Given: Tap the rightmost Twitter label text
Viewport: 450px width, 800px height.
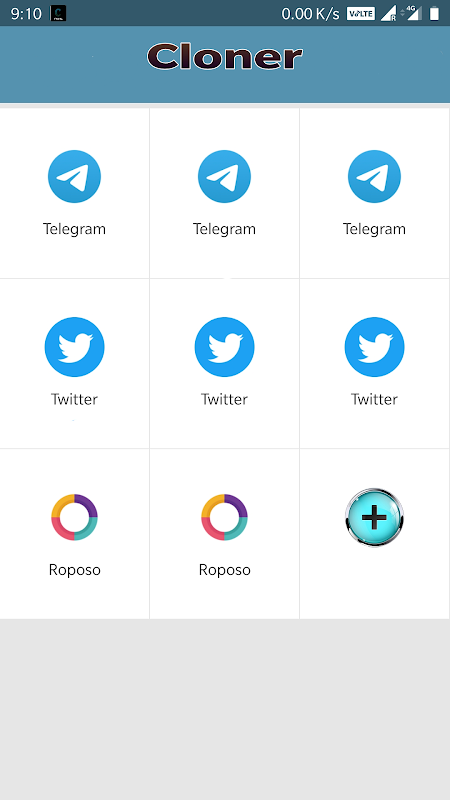Looking at the screenshot, I should [x=374, y=399].
